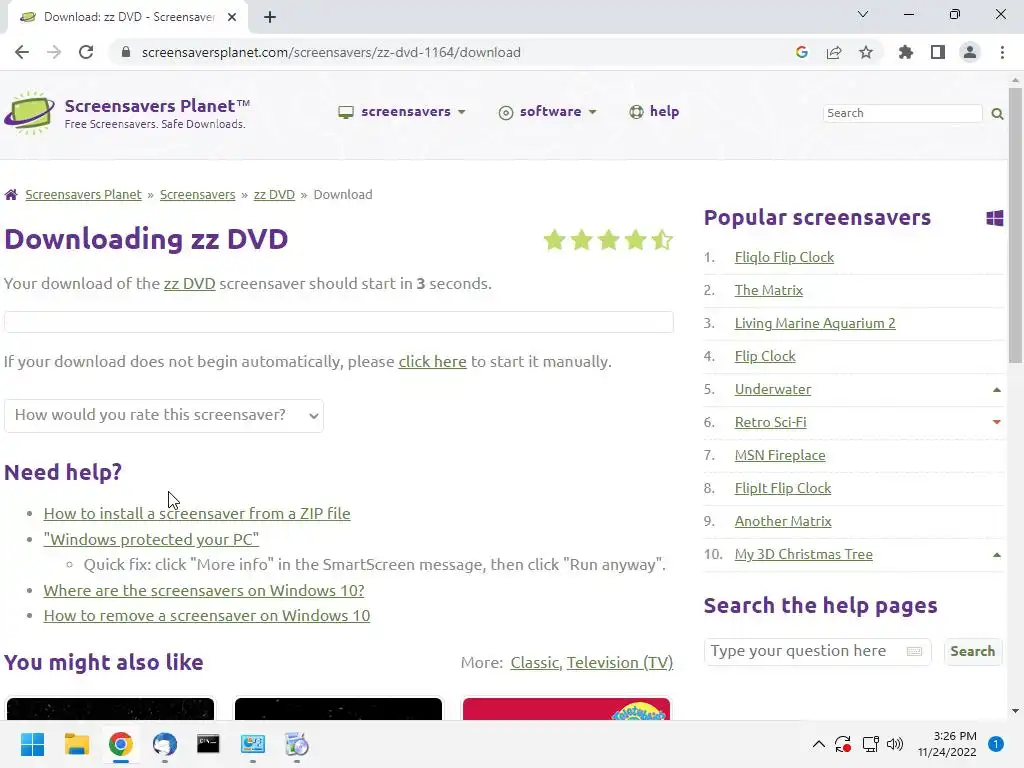The height and width of the screenshot is (768, 1024).
Task: Expand the screensavers navigation menu
Action: tap(402, 112)
